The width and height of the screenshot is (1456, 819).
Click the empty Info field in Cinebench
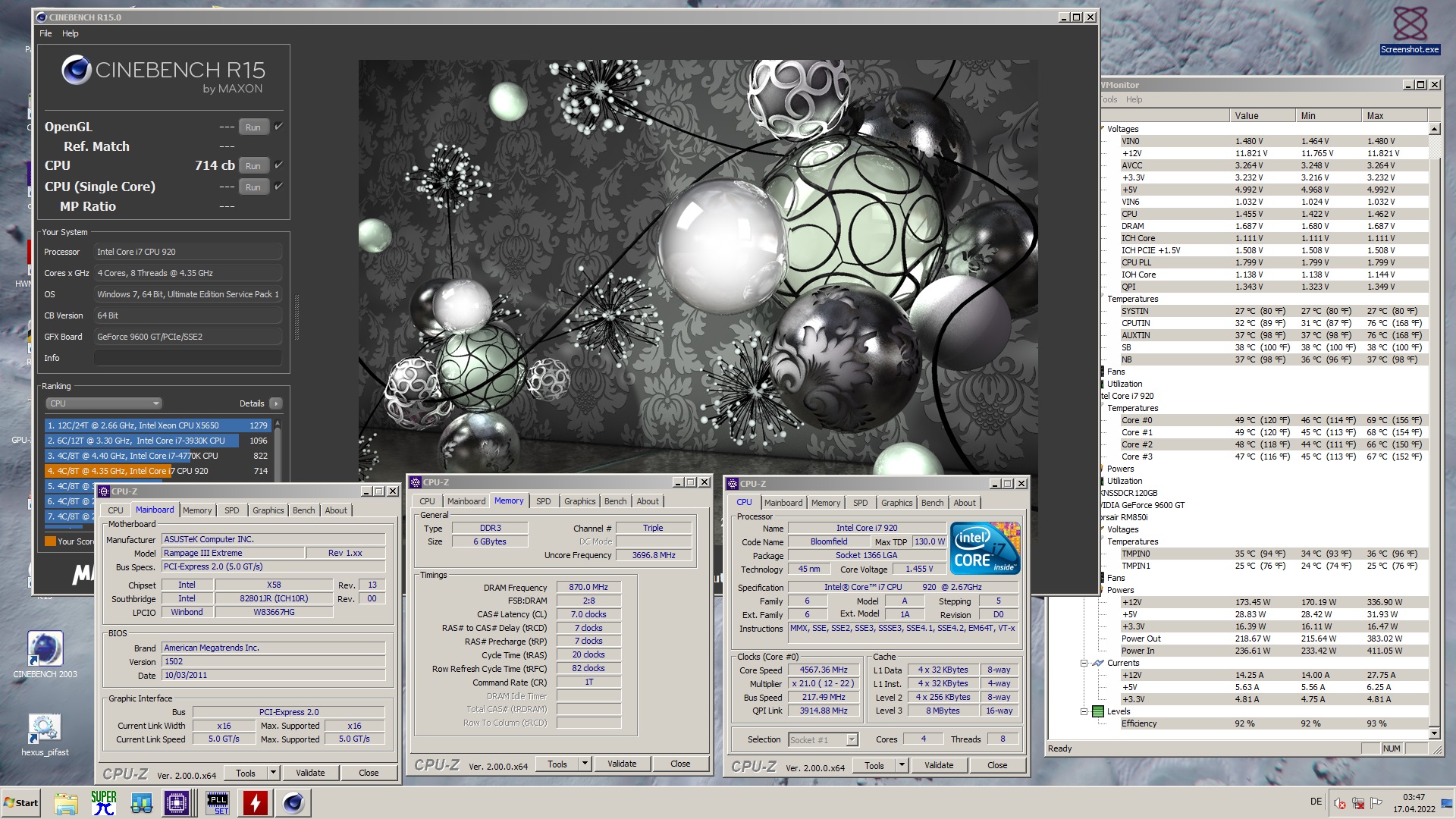point(188,358)
